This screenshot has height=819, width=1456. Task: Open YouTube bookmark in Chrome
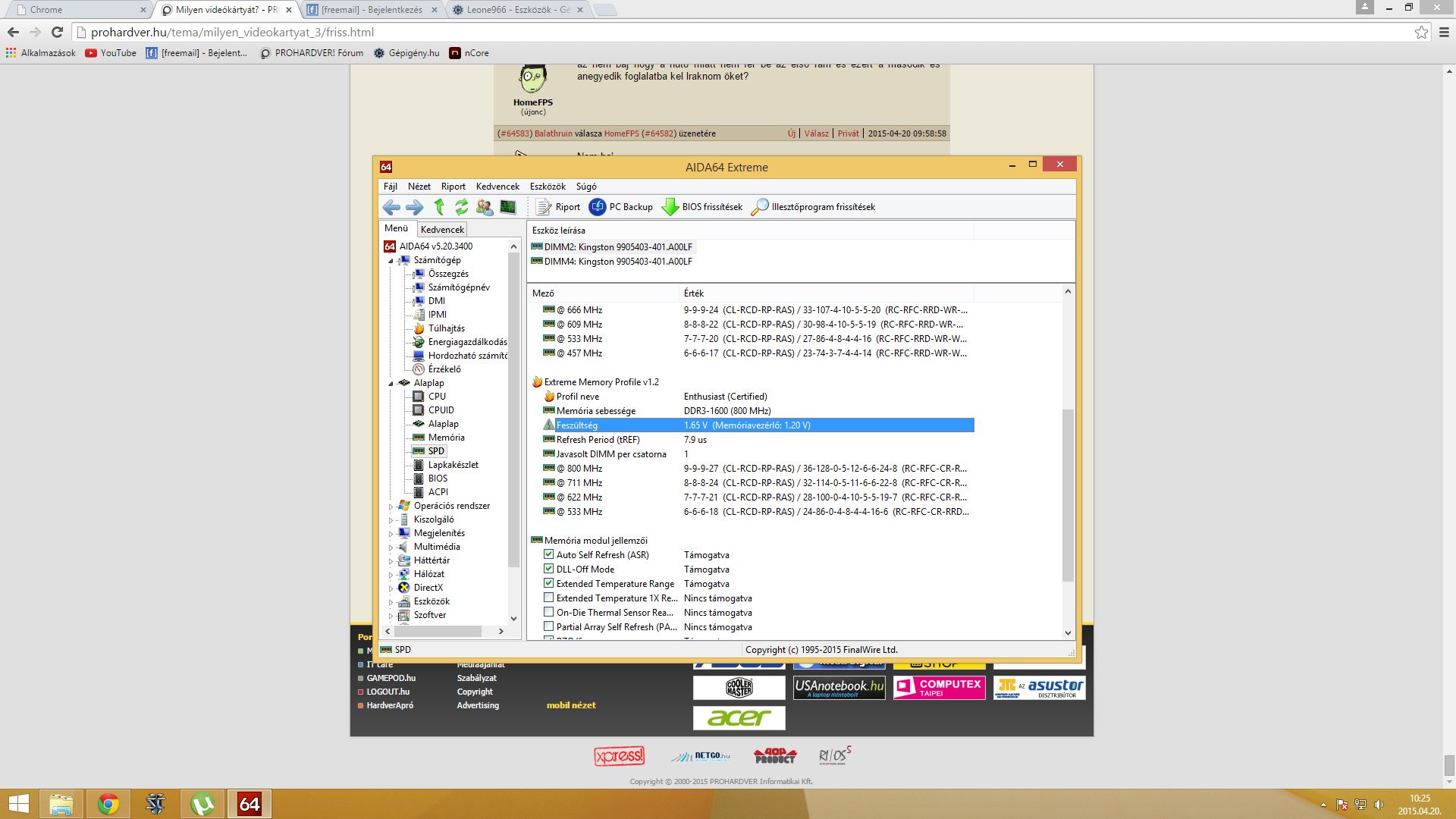(111, 53)
